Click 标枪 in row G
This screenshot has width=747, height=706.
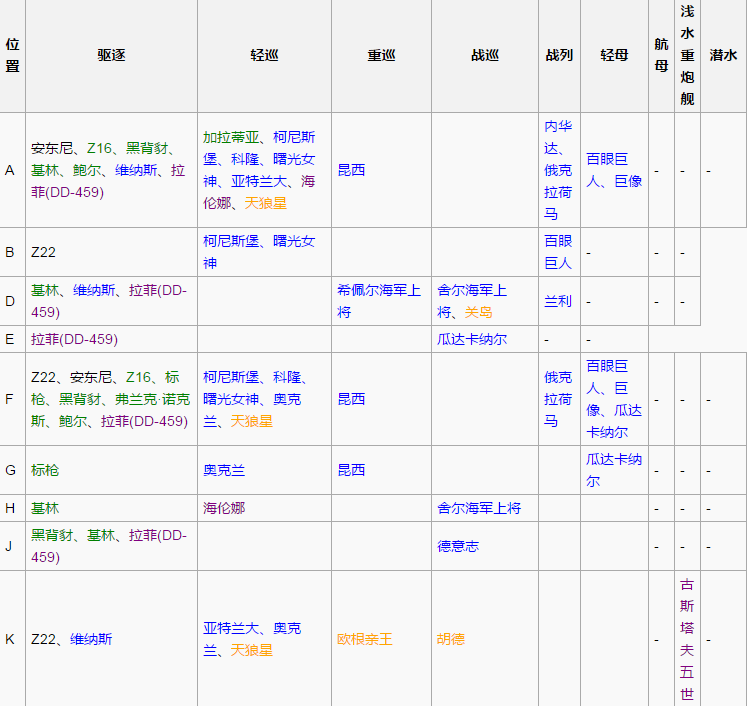coord(45,470)
